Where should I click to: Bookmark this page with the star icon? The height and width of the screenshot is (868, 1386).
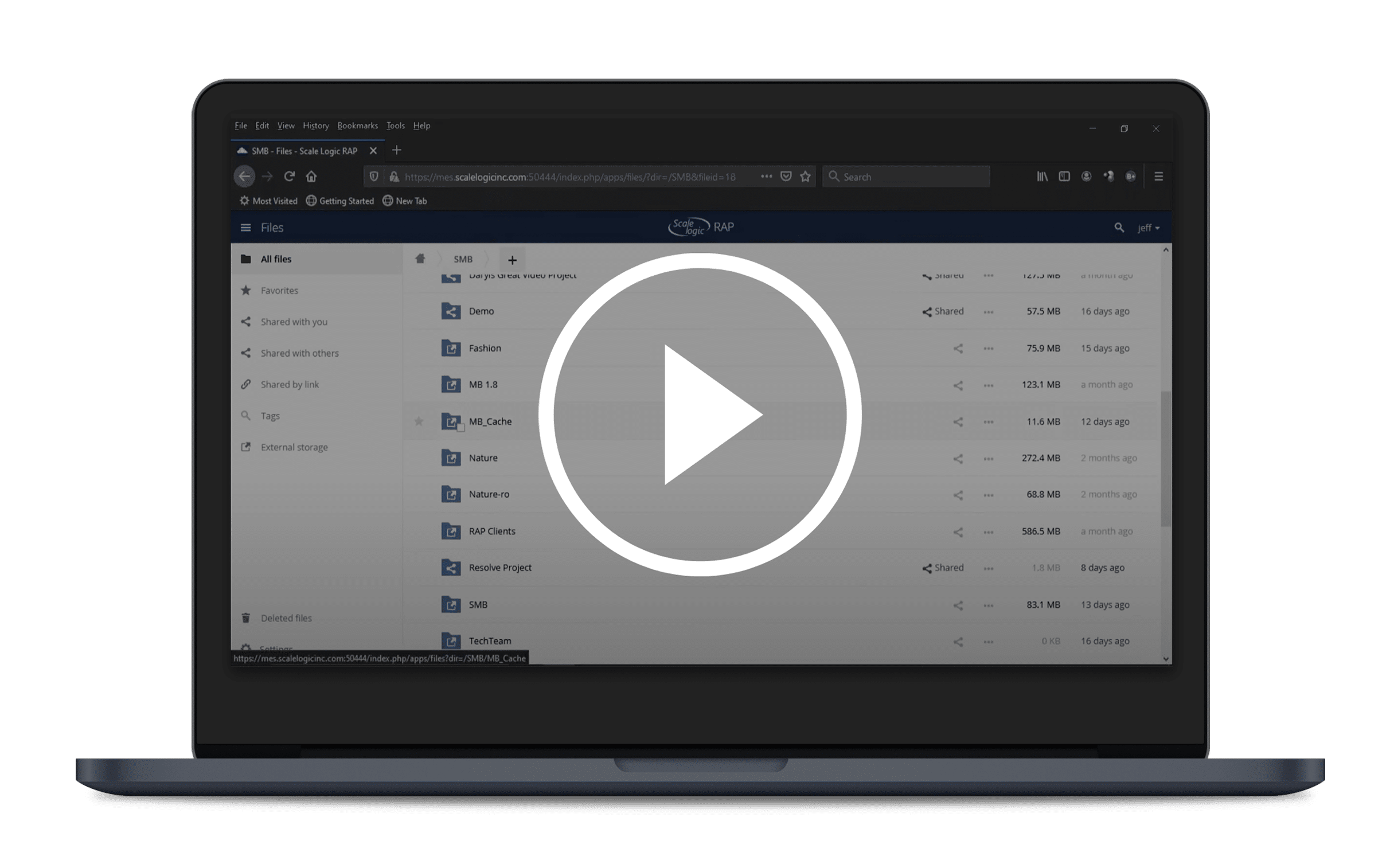pyautogui.click(x=805, y=176)
